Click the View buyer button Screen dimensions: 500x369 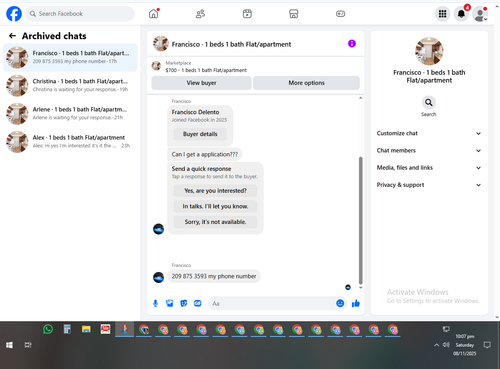click(201, 83)
